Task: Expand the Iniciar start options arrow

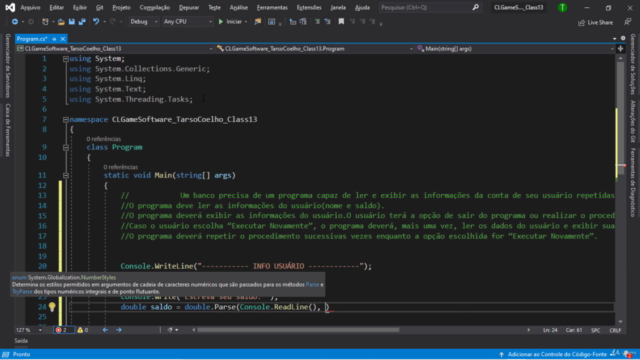Action: pyautogui.click(x=246, y=22)
